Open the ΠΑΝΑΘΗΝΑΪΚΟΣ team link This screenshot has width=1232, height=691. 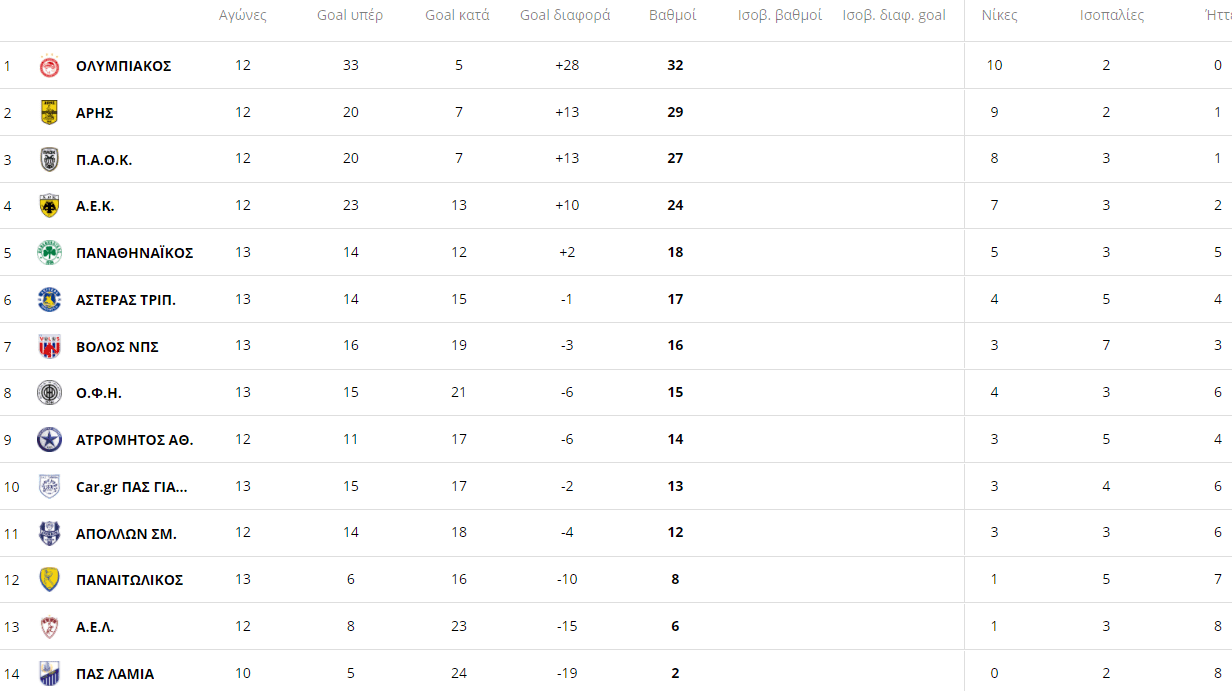pos(135,253)
